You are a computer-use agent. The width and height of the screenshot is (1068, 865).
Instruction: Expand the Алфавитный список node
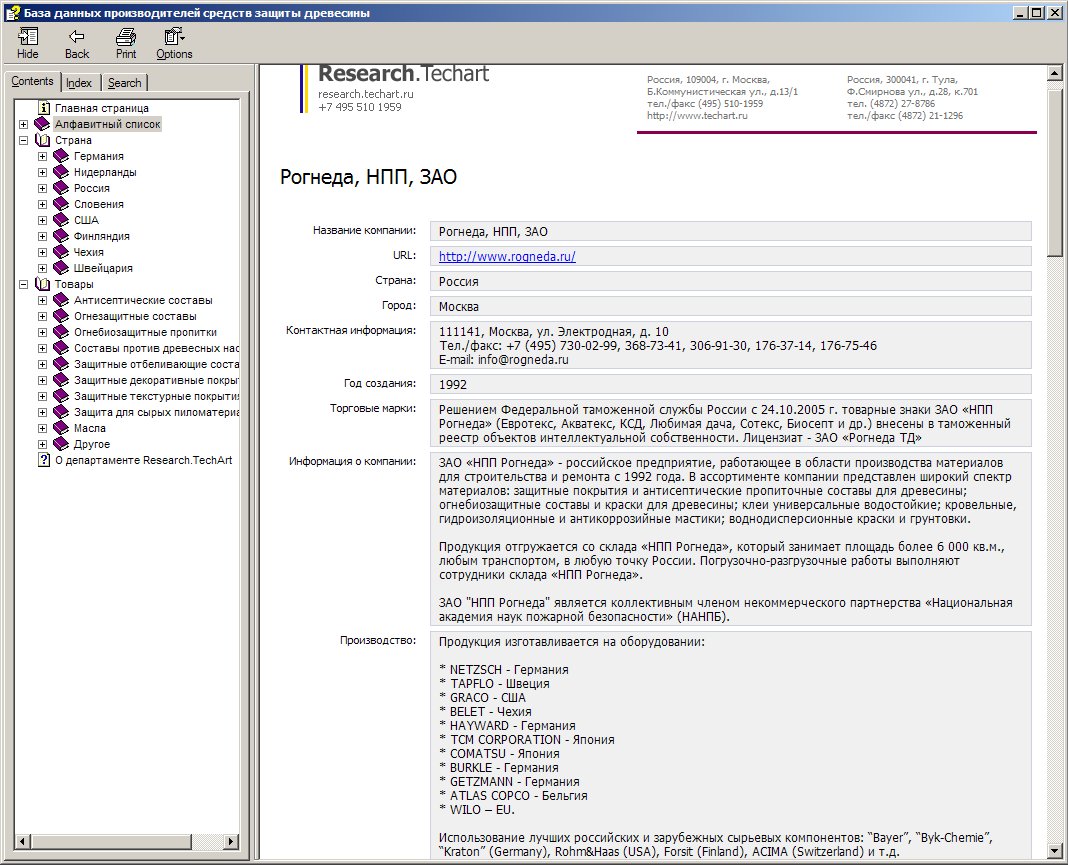pos(23,124)
